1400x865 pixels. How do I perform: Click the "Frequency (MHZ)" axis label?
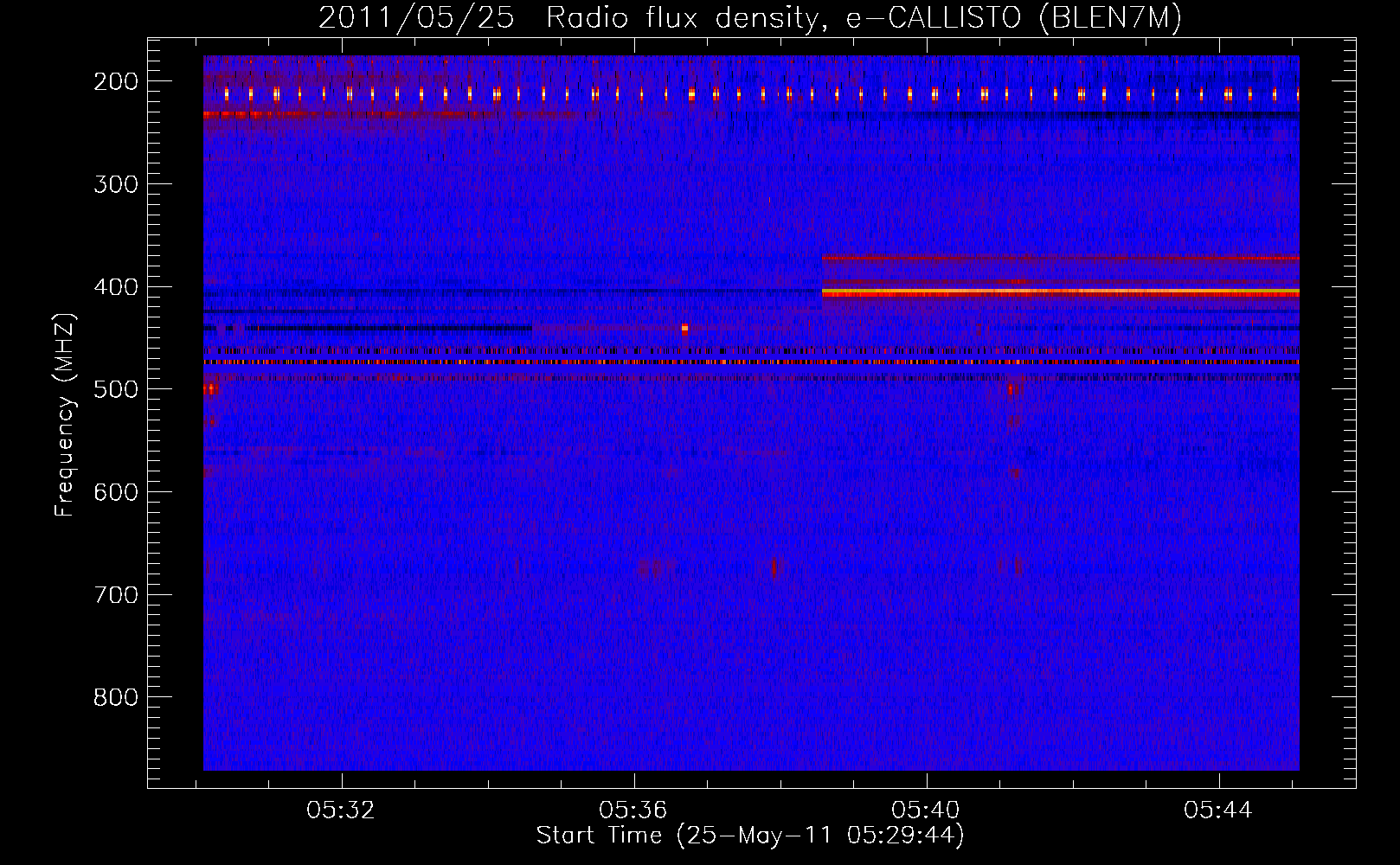[65, 414]
